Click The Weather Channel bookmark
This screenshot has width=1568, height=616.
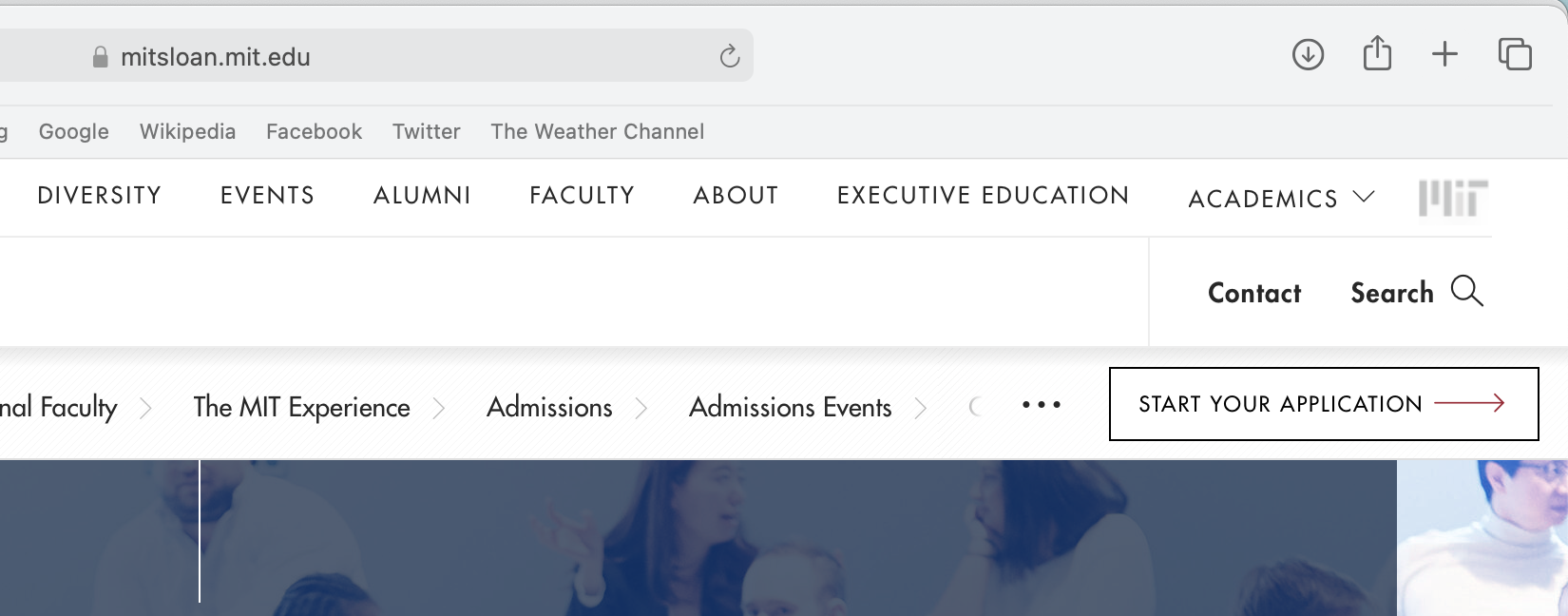pos(597,132)
